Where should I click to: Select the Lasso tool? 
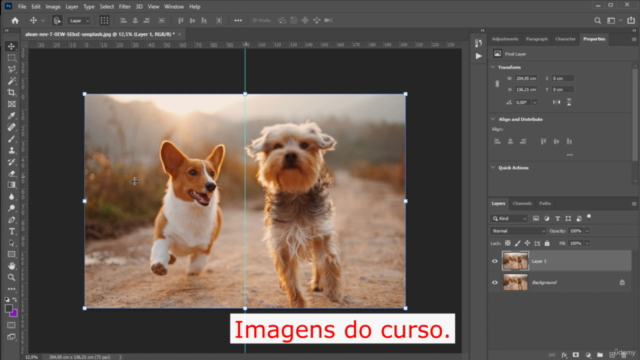click(x=11, y=69)
